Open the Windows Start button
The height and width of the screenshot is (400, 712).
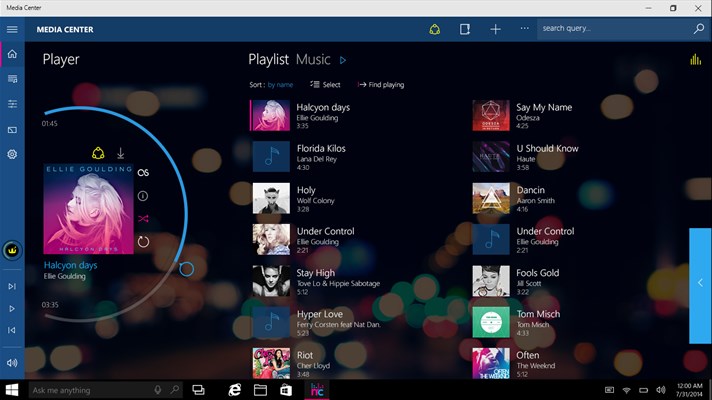pos(12,390)
